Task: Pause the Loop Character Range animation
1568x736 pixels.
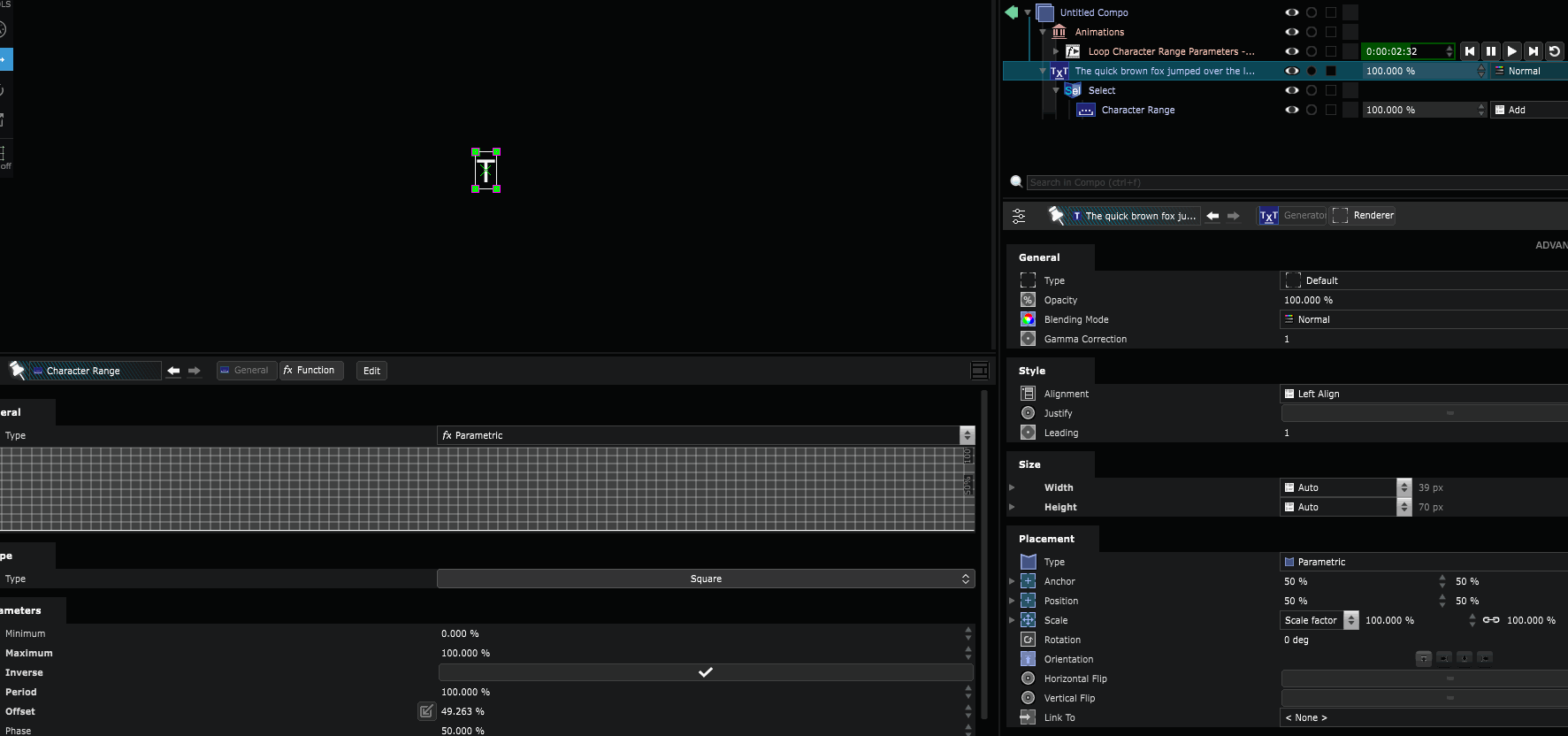Action: [1491, 51]
